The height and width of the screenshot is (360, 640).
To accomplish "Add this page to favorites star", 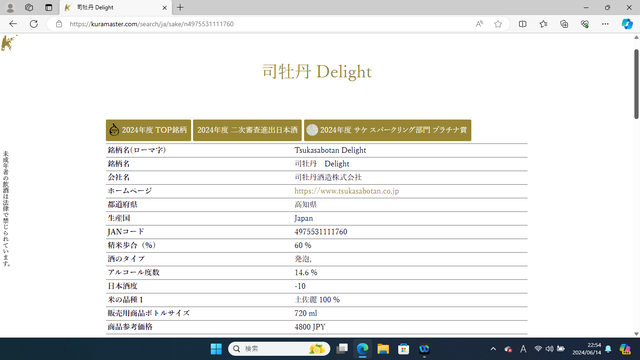I will [498, 24].
